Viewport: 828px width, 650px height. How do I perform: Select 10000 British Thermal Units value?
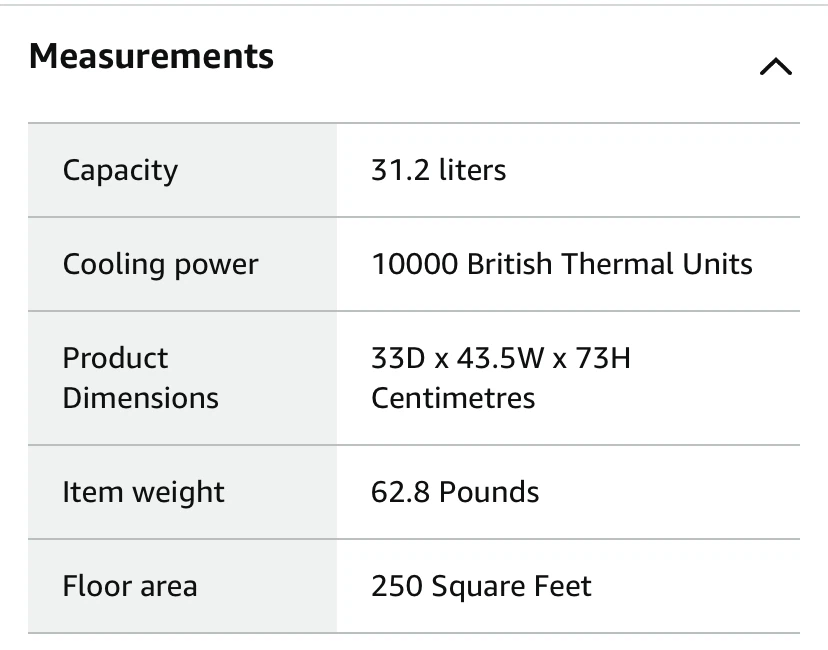(x=562, y=264)
